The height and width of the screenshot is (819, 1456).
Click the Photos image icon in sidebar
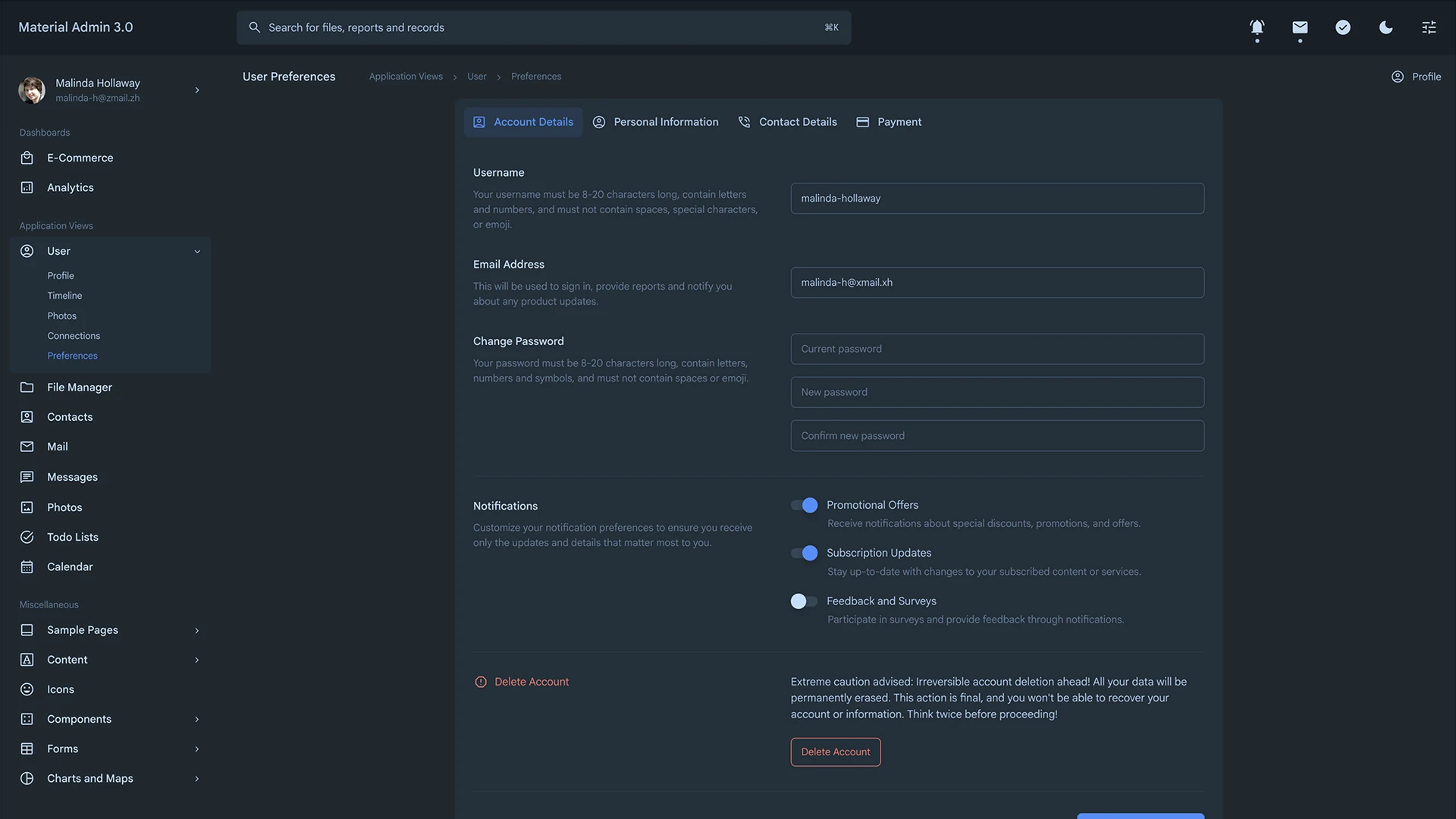(x=27, y=507)
